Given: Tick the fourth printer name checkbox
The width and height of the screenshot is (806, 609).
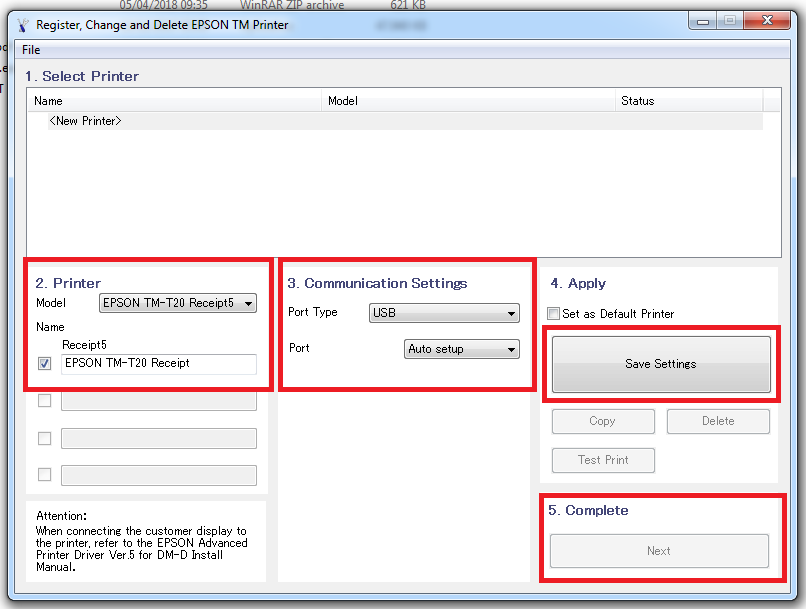Looking at the screenshot, I should (44, 475).
